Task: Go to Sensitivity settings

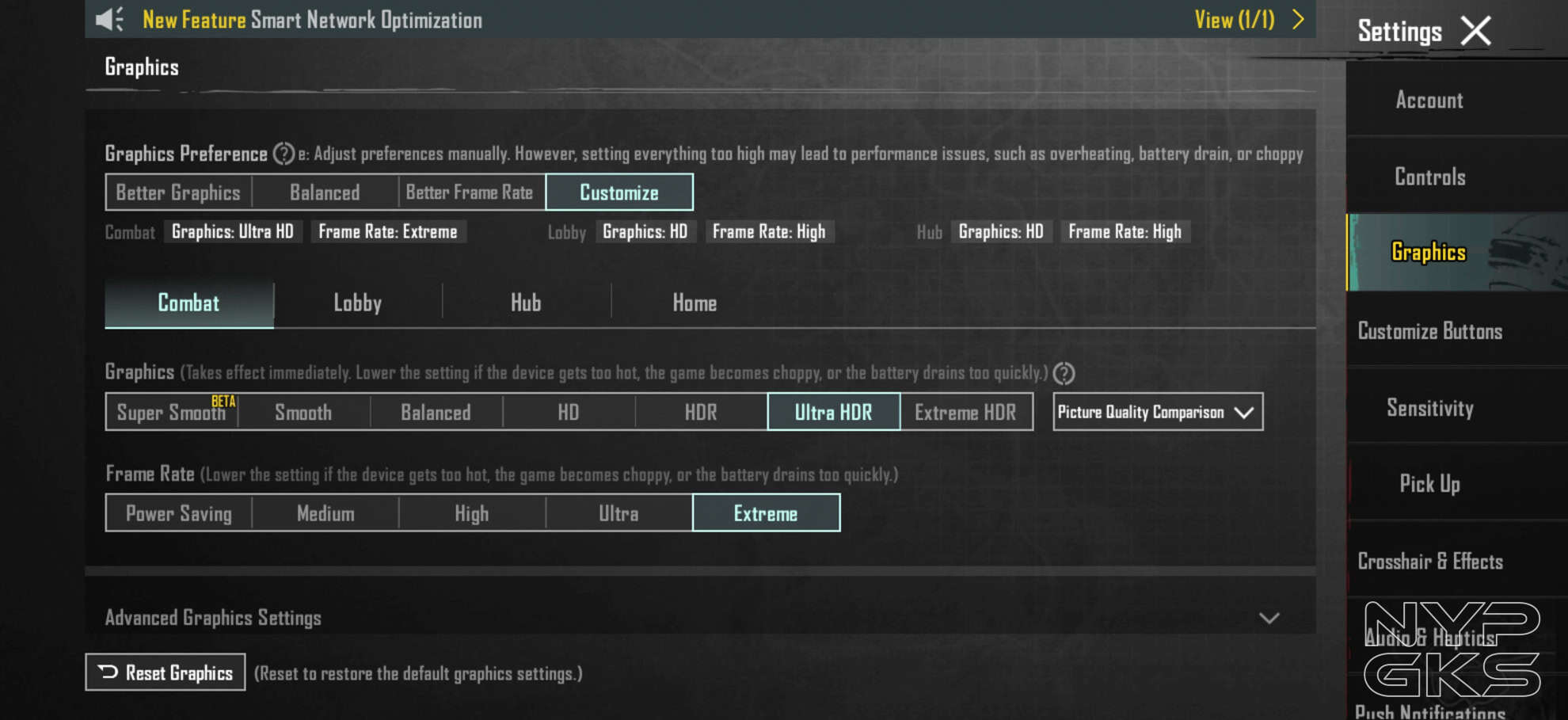Action: pos(1429,408)
